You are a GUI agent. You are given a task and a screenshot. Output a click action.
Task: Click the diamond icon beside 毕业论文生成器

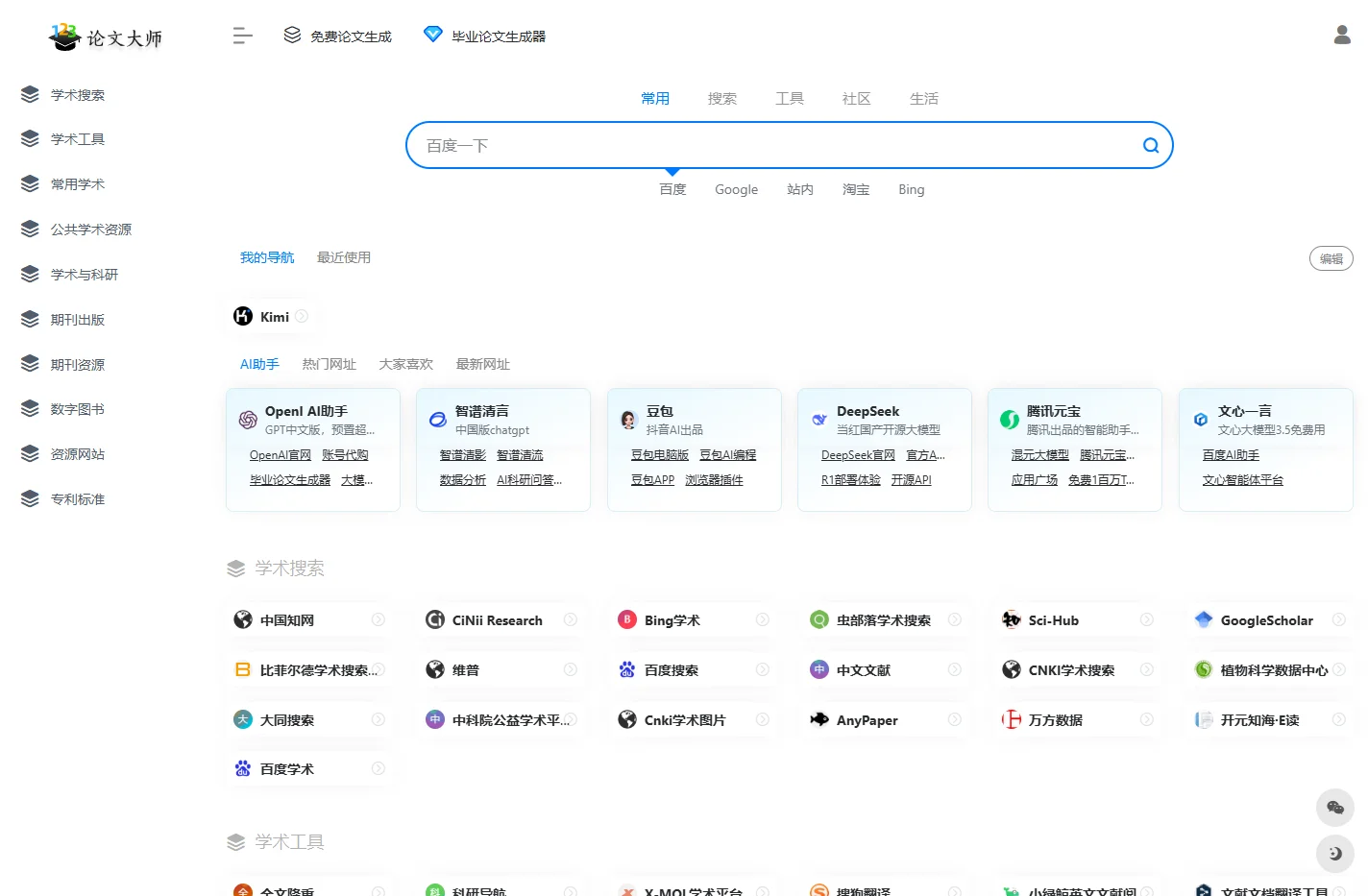pyautogui.click(x=433, y=35)
